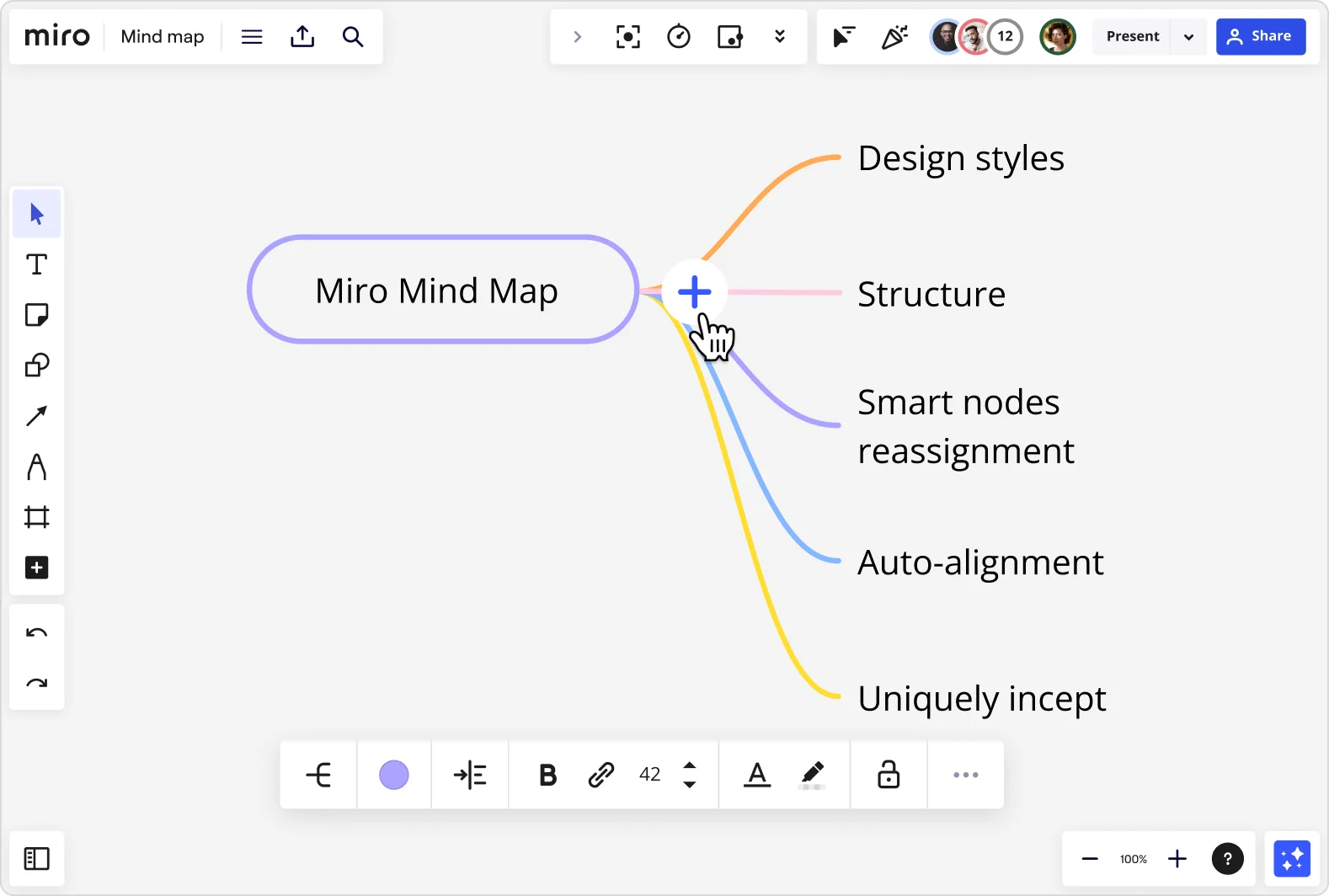Select the Pen tool
The image size is (1329, 896).
37,467
